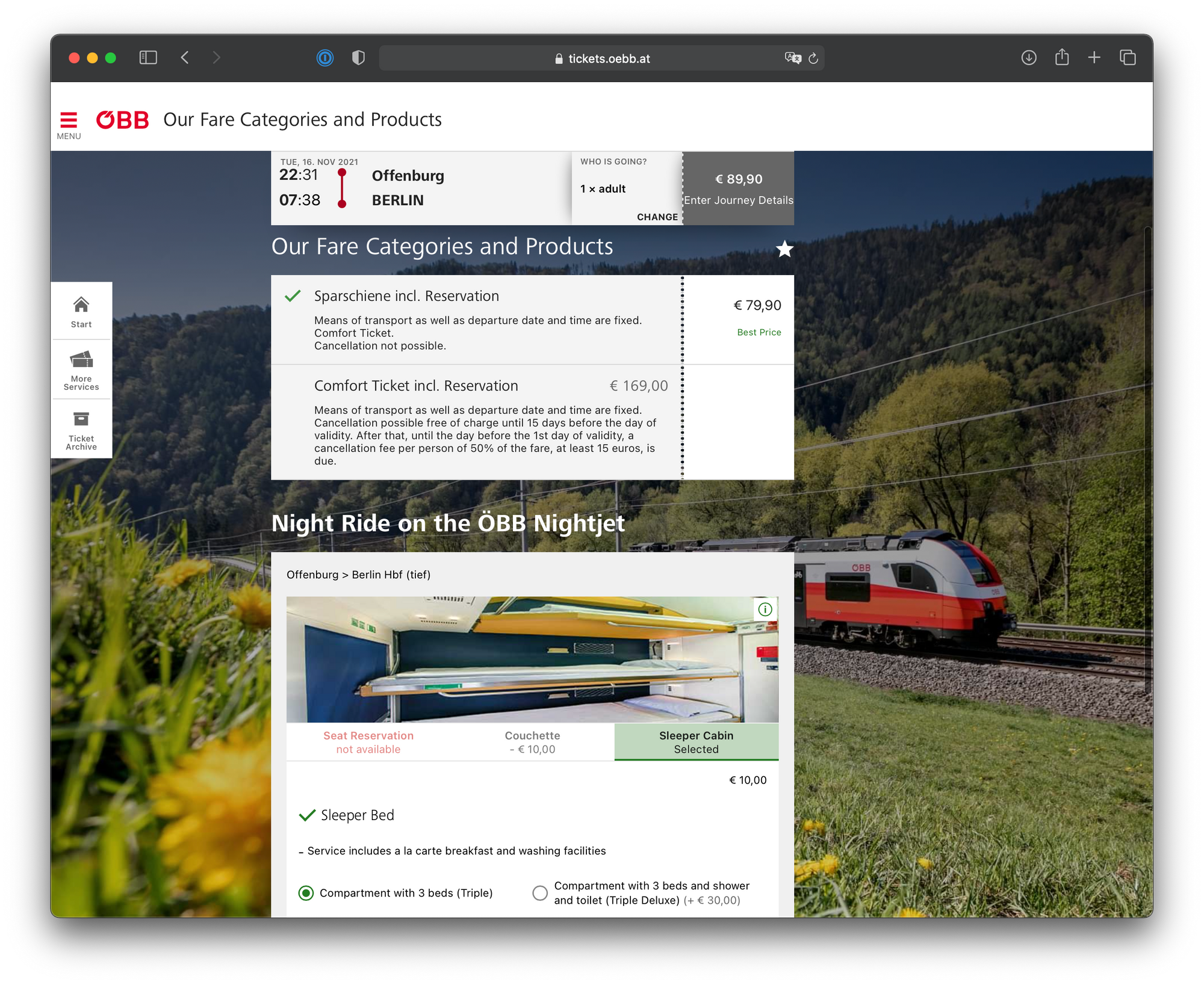Click the Offenburg > Berlin Hbf (tief) route text
The height and width of the screenshot is (985, 1204).
tap(358, 575)
